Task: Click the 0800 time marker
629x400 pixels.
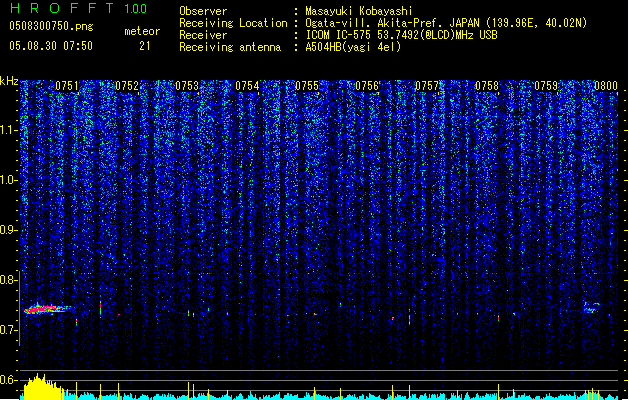Action: point(606,86)
